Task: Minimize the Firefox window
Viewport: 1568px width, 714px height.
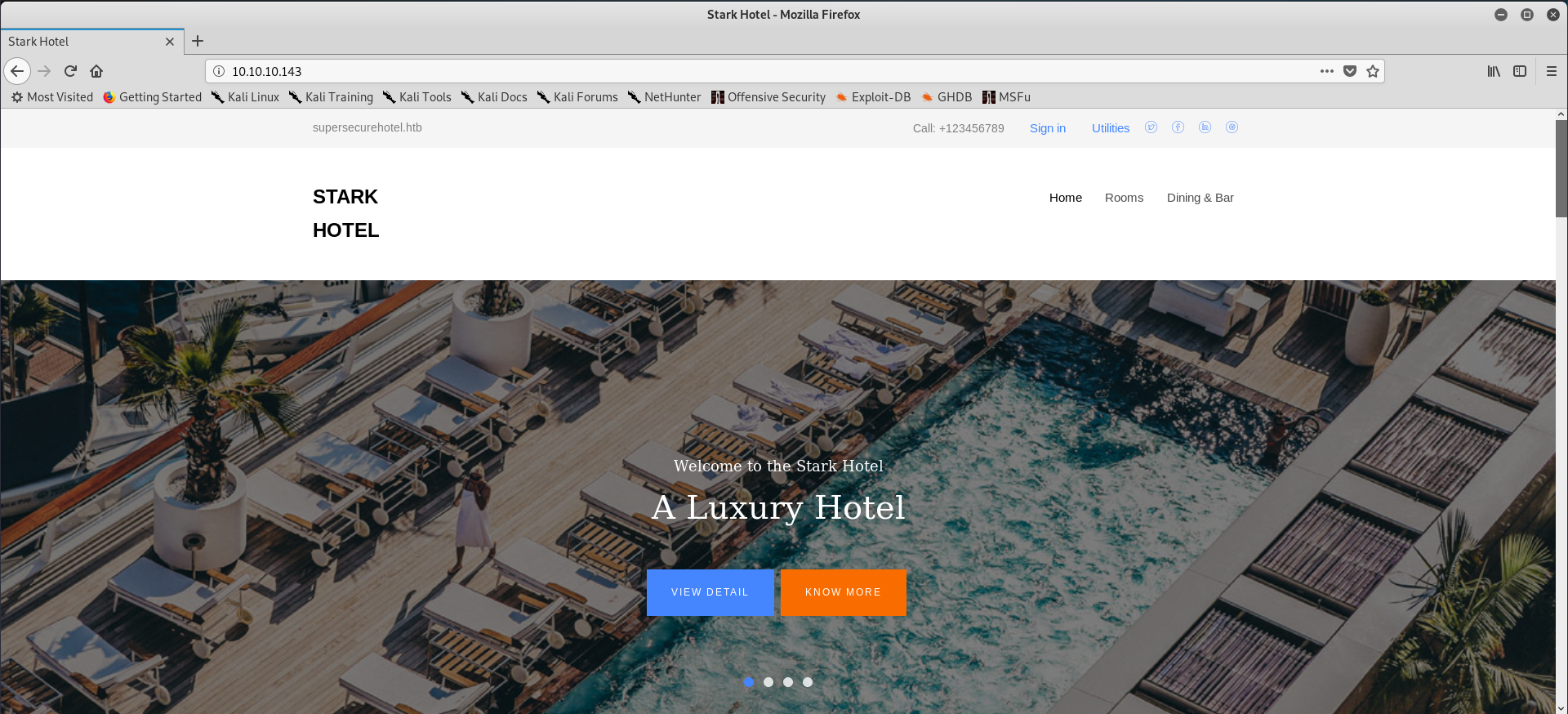Action: pyautogui.click(x=1501, y=15)
